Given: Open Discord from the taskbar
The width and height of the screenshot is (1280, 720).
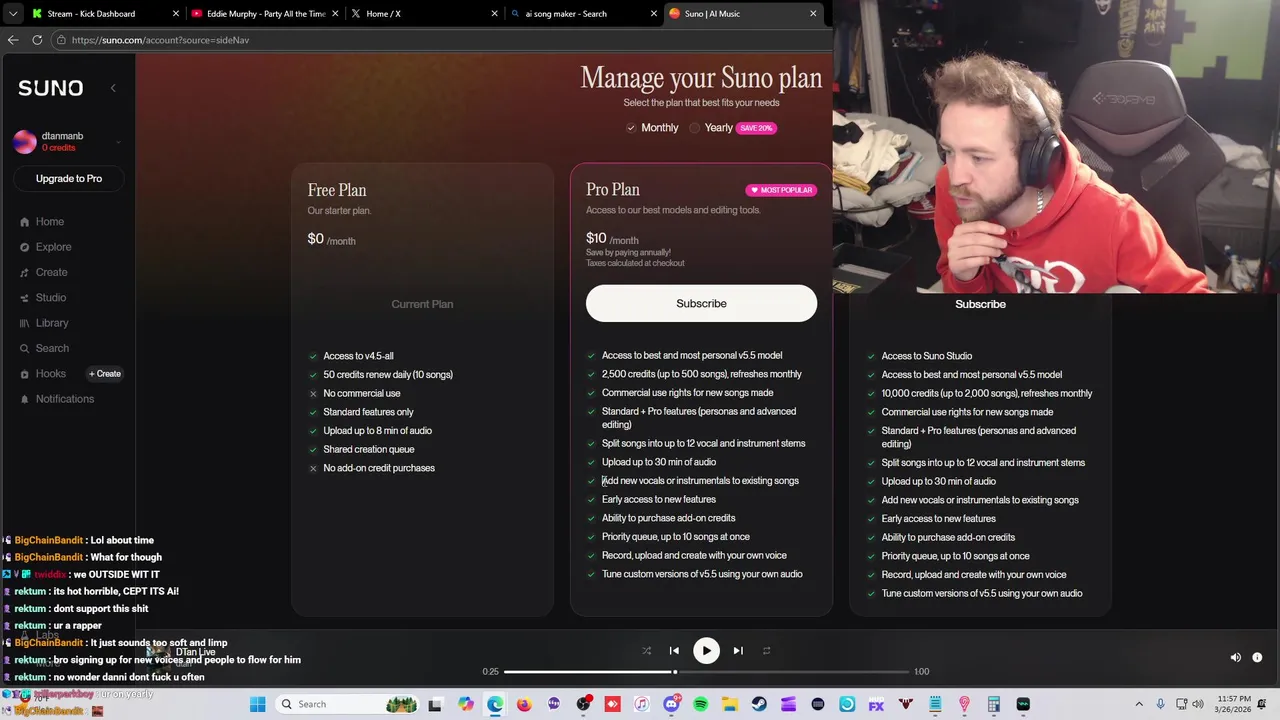Looking at the screenshot, I should (x=671, y=704).
